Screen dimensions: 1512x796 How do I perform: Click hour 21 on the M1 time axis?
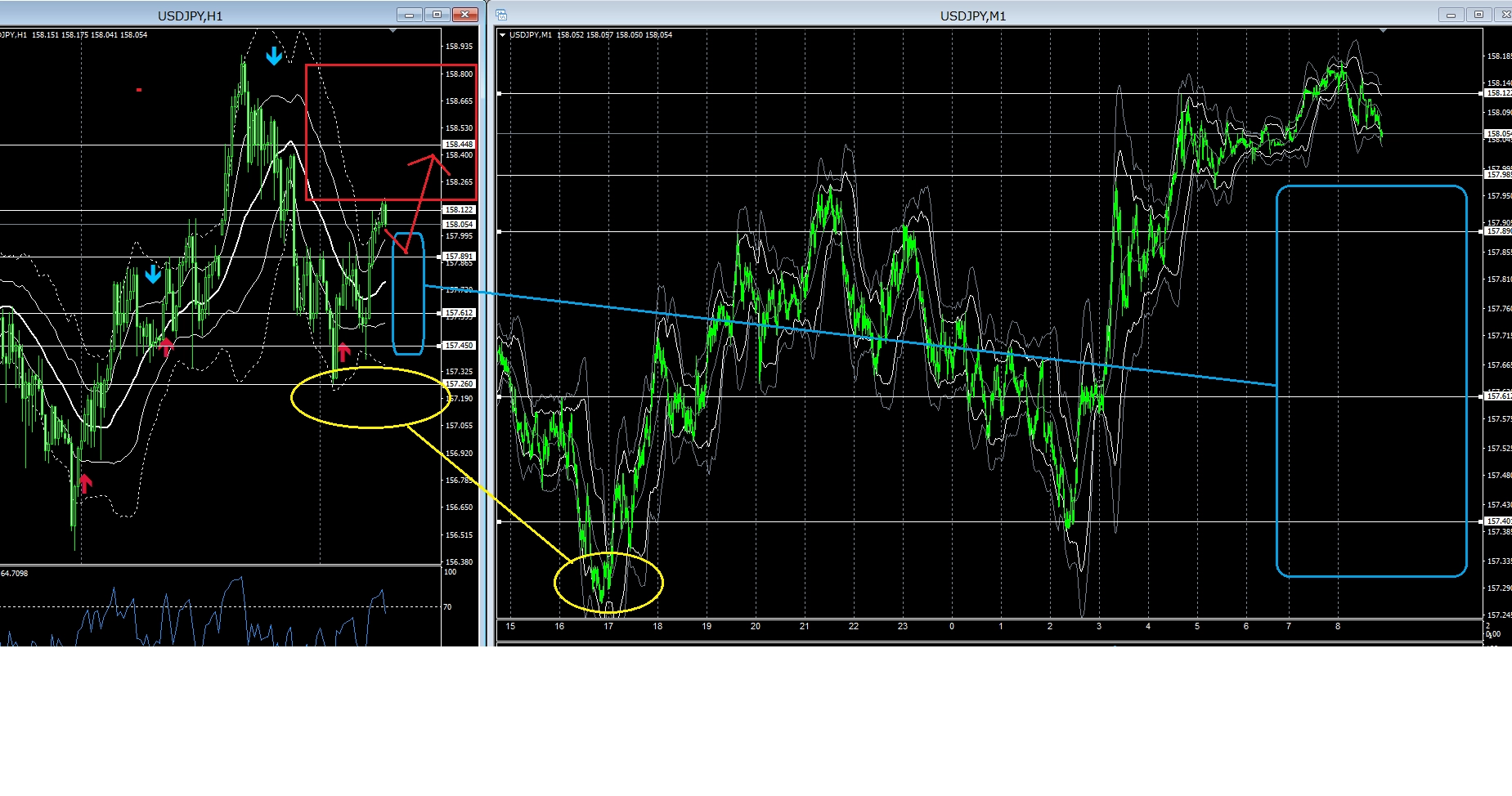pos(805,627)
